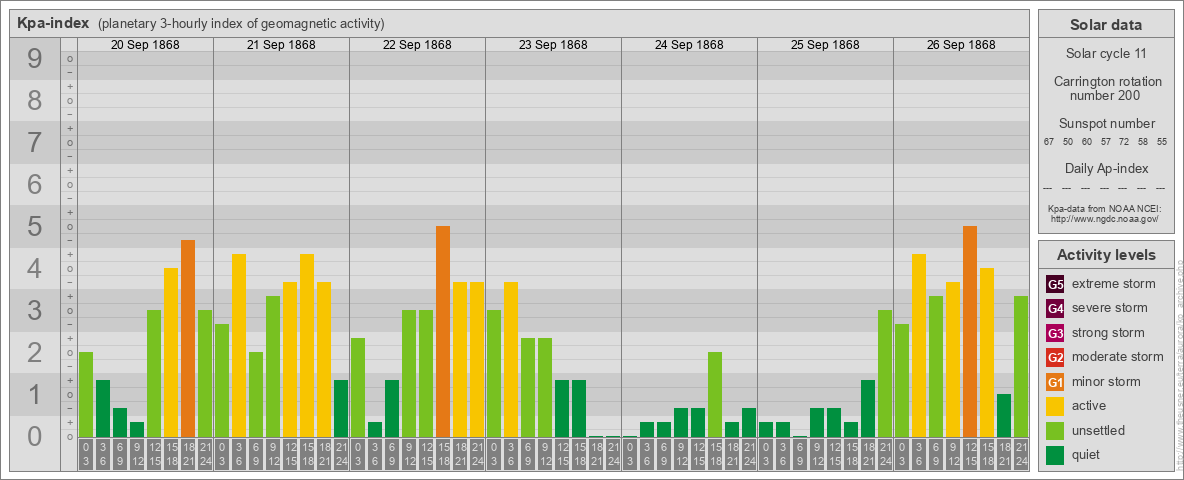
Task: Click the light green bar for 24 Sep 15-18h
Action: coord(715,394)
